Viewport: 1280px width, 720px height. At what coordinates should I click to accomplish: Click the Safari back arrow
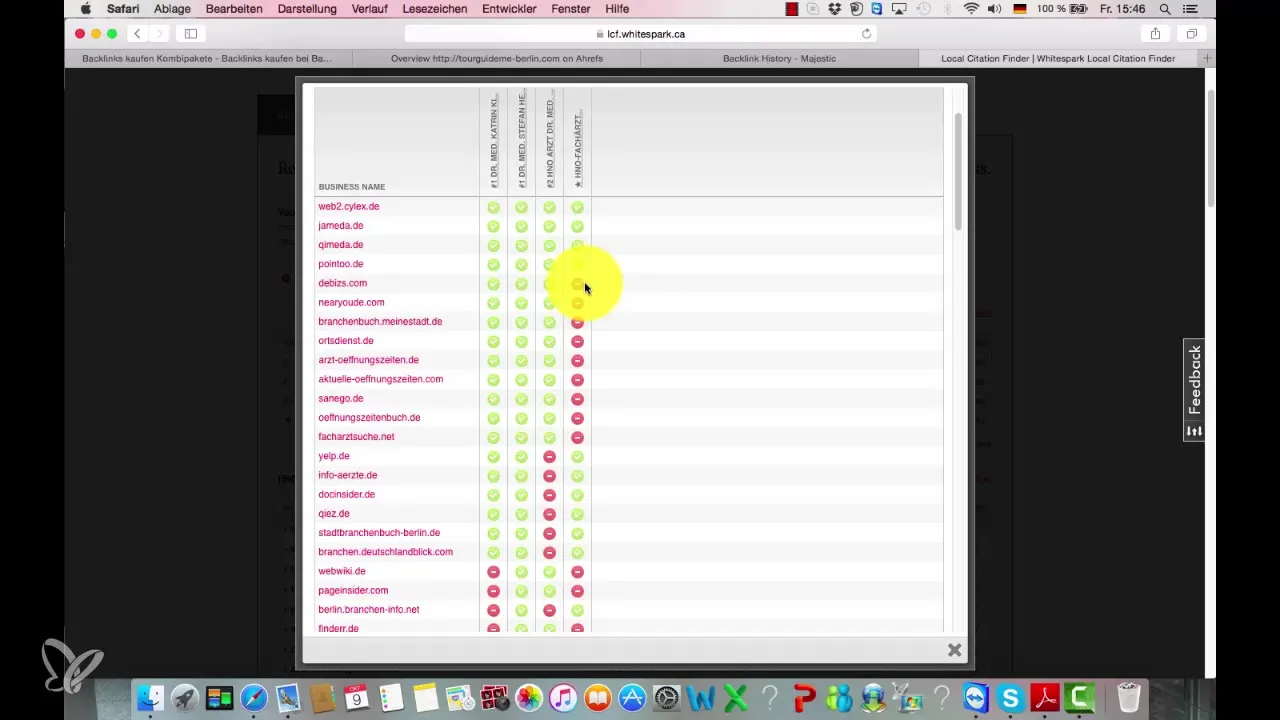138,33
